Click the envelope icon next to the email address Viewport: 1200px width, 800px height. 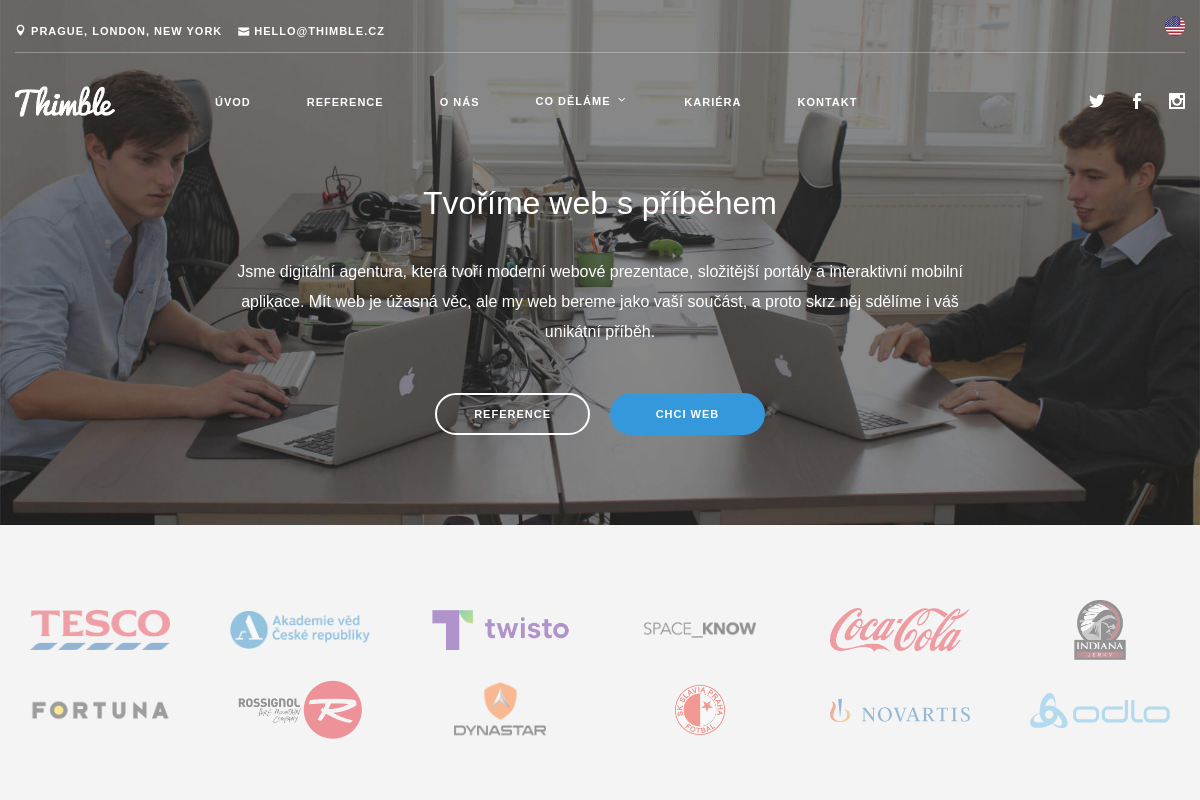pyautogui.click(x=244, y=31)
